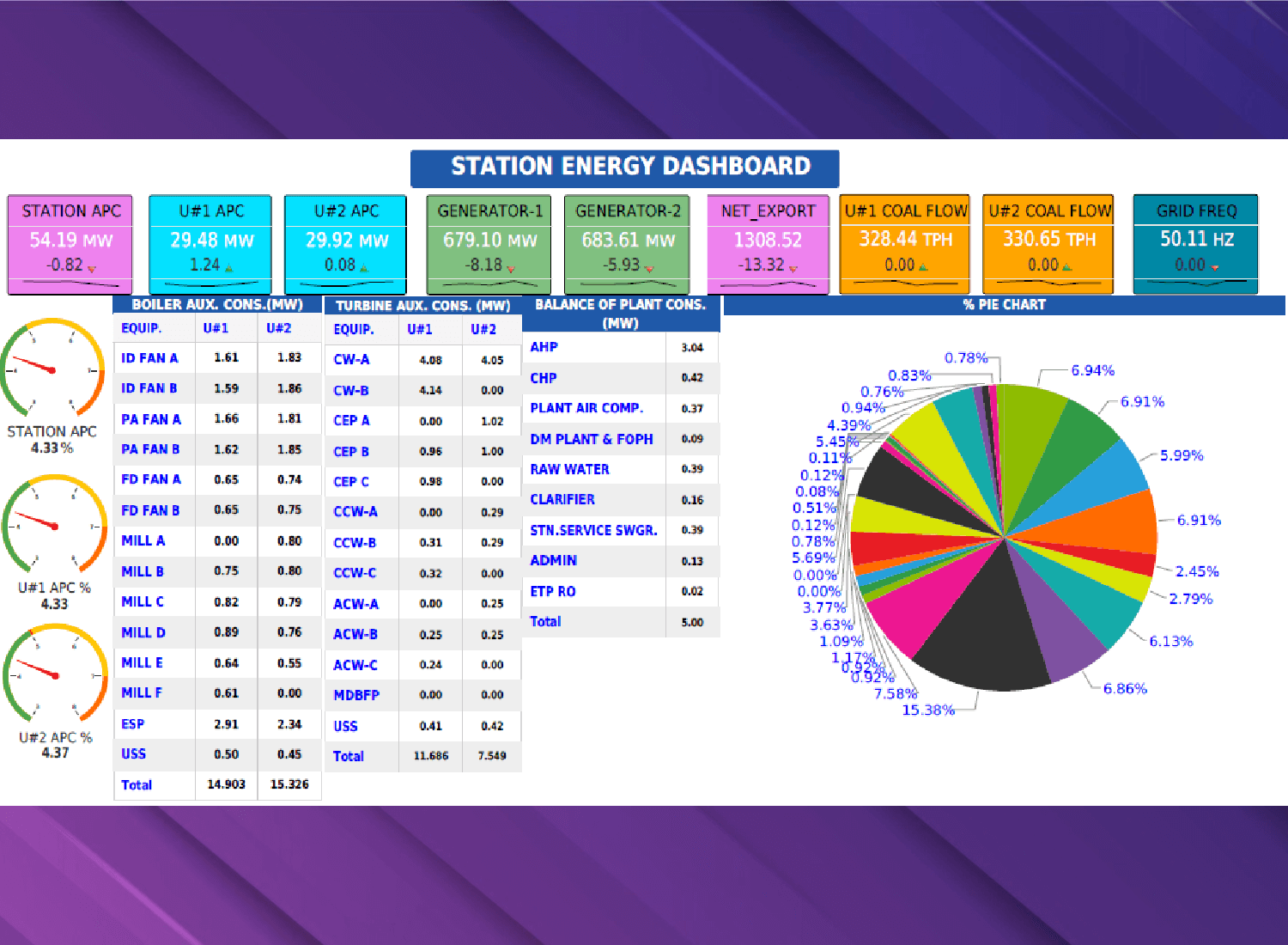The width and height of the screenshot is (1288, 945).
Task: Open the Generator-2 KPI tile
Action: pyautogui.click(x=628, y=244)
